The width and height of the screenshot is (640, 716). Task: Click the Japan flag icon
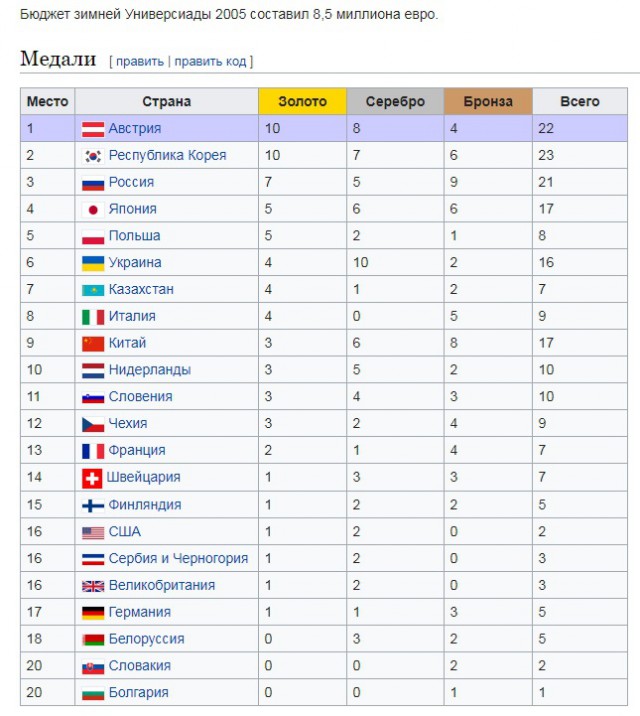tap(93, 210)
